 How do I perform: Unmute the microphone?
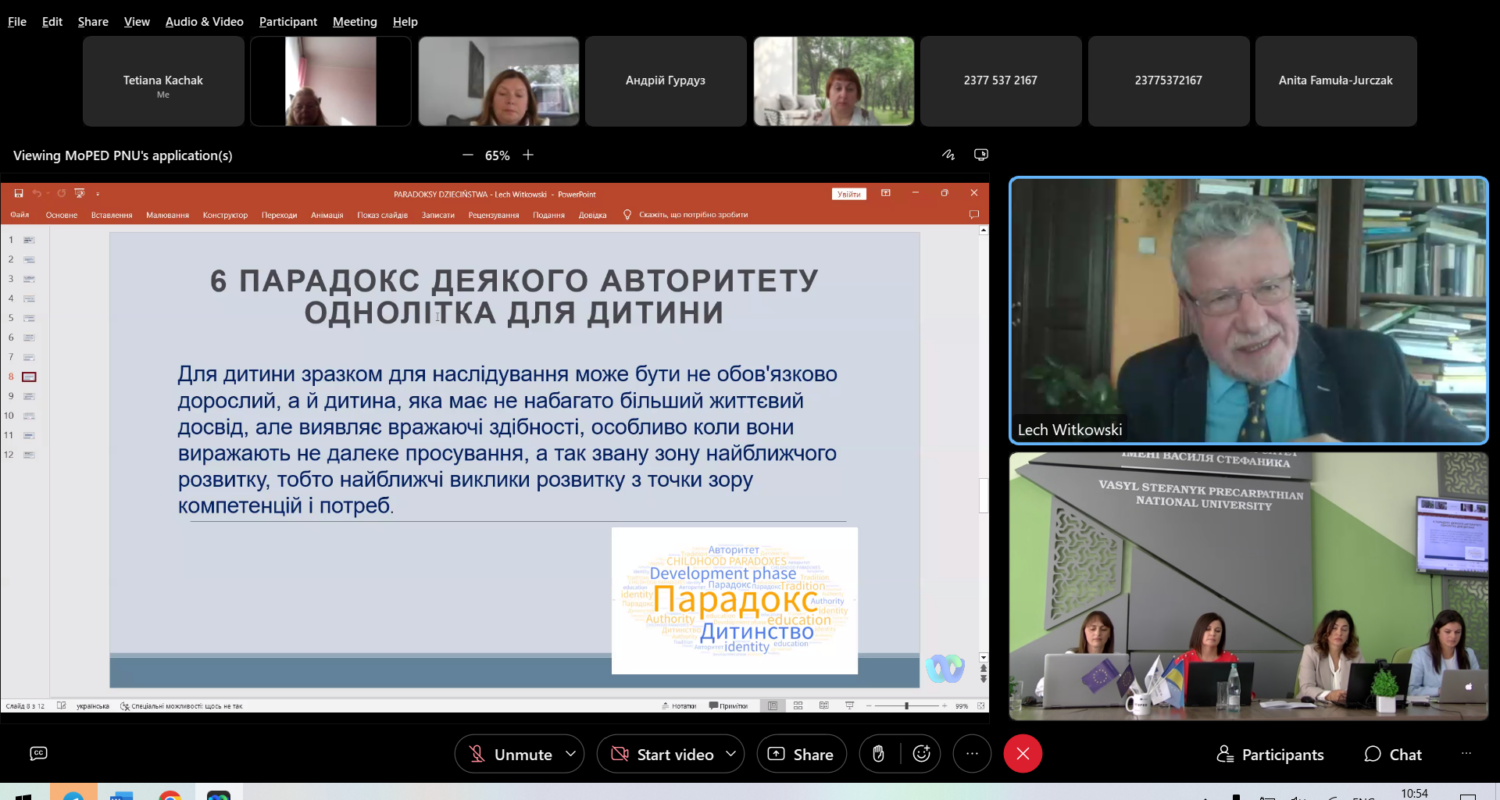click(x=510, y=754)
